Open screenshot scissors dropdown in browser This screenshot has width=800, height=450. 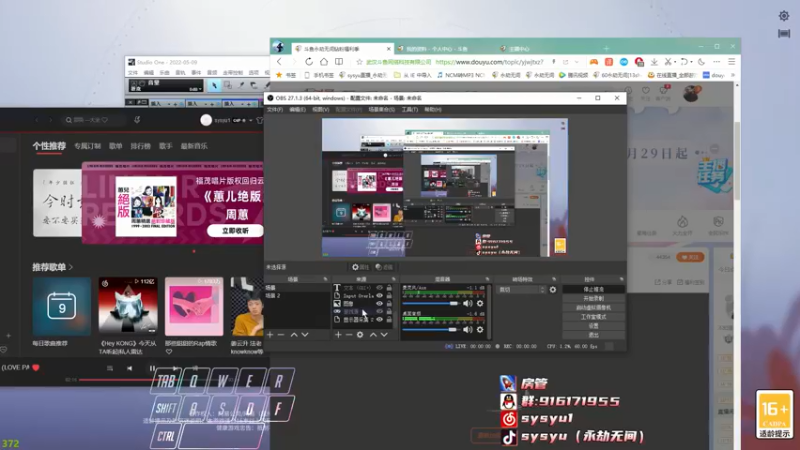(675, 62)
